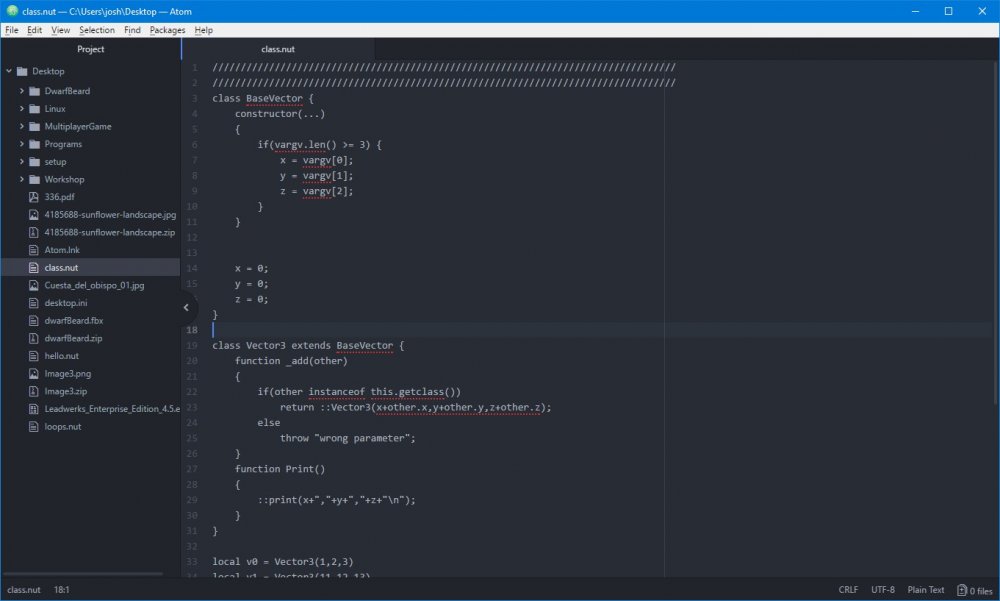
Task: Click the UTF-8 encoding selector
Action: point(883,590)
